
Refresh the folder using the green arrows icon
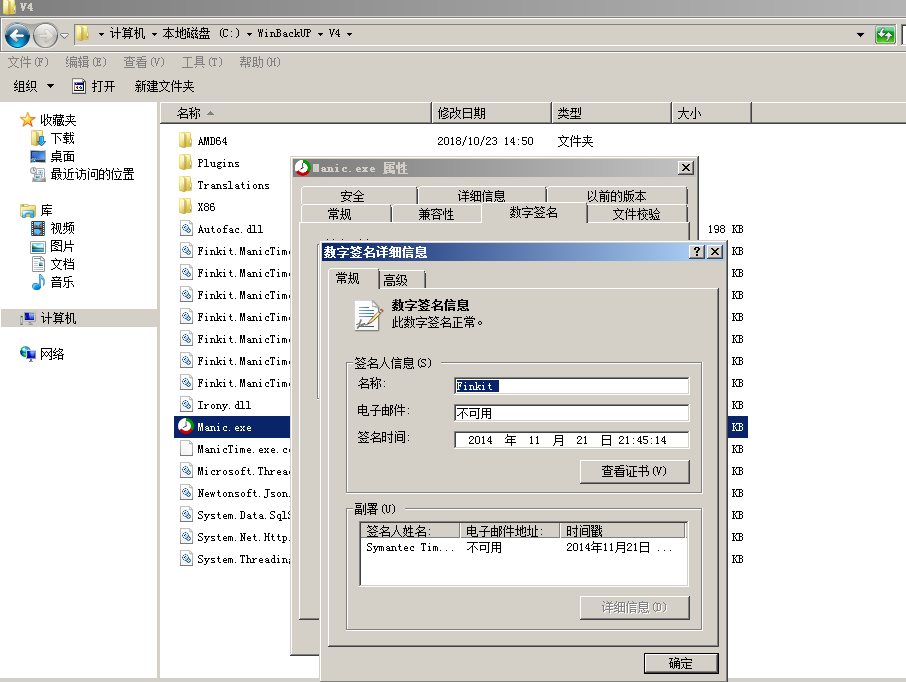click(x=885, y=35)
